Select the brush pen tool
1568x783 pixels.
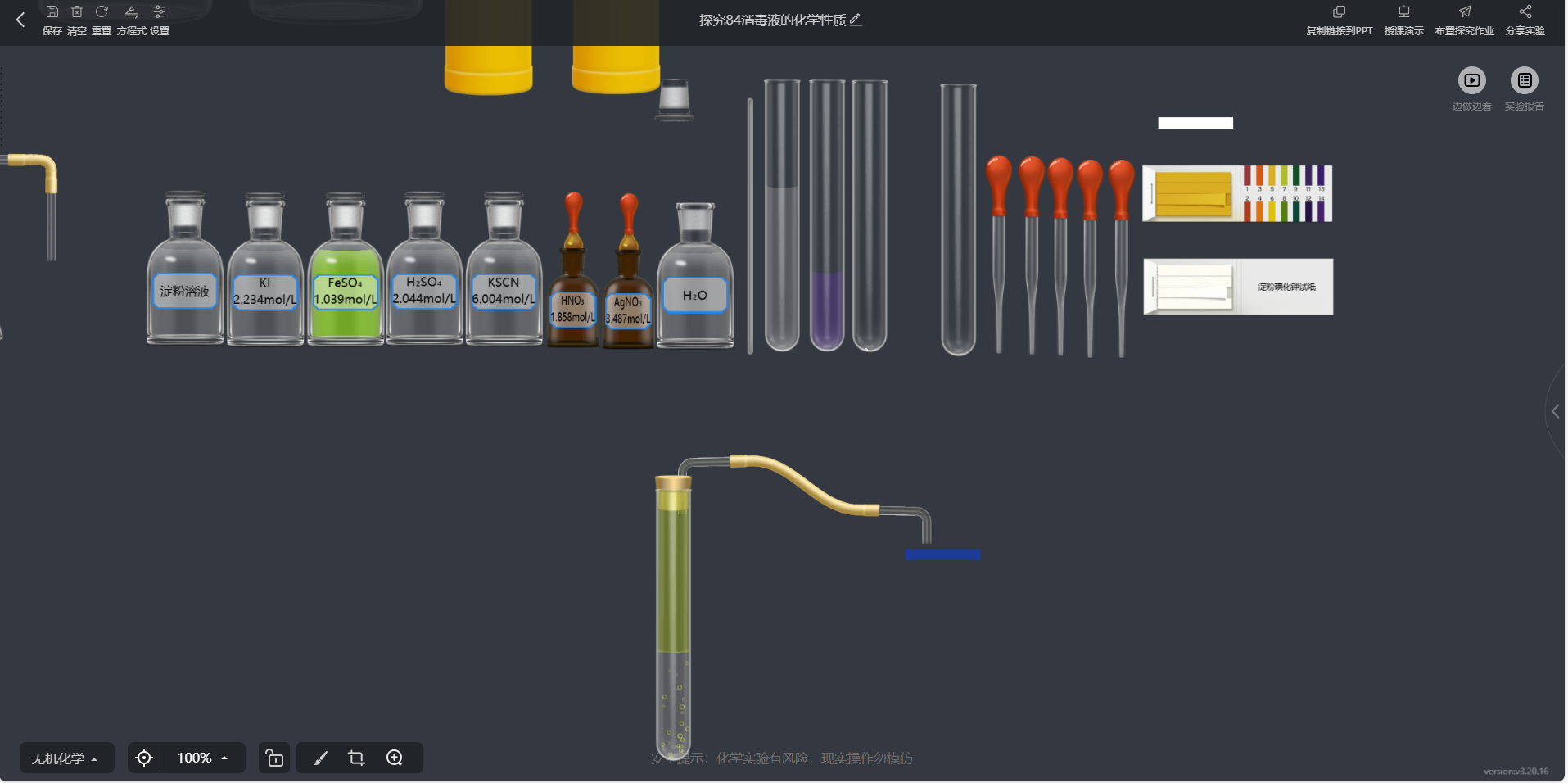(320, 758)
